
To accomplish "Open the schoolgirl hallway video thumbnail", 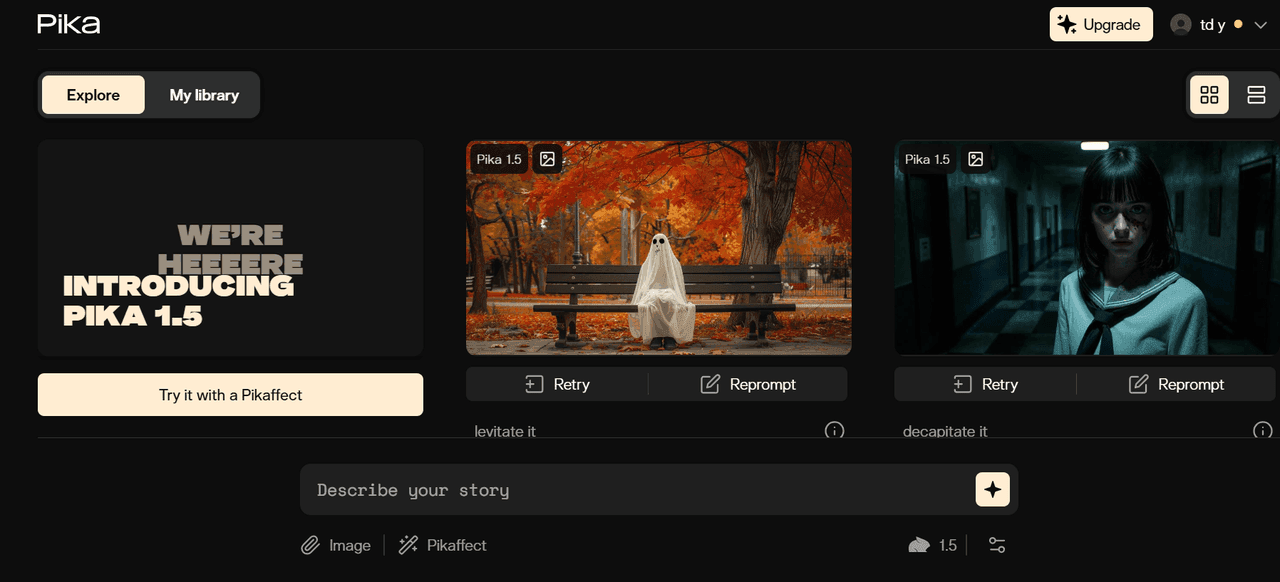I will tap(1087, 248).
